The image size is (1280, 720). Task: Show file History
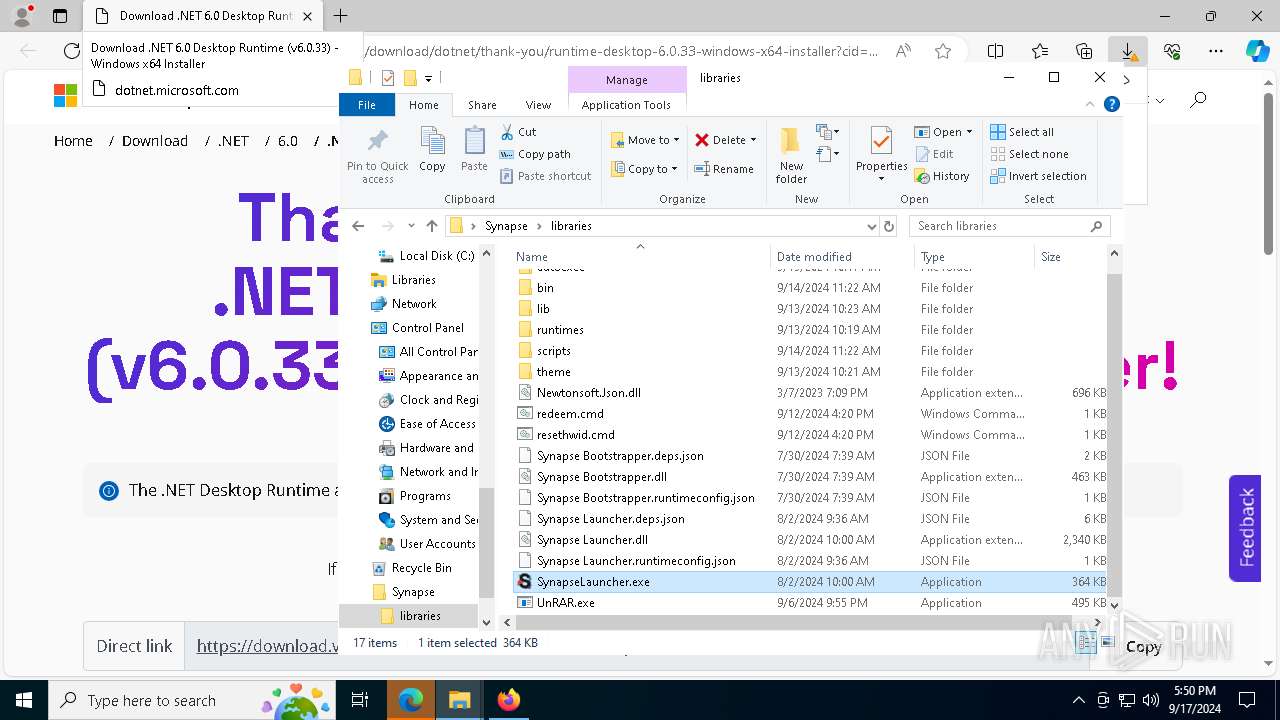click(941, 176)
